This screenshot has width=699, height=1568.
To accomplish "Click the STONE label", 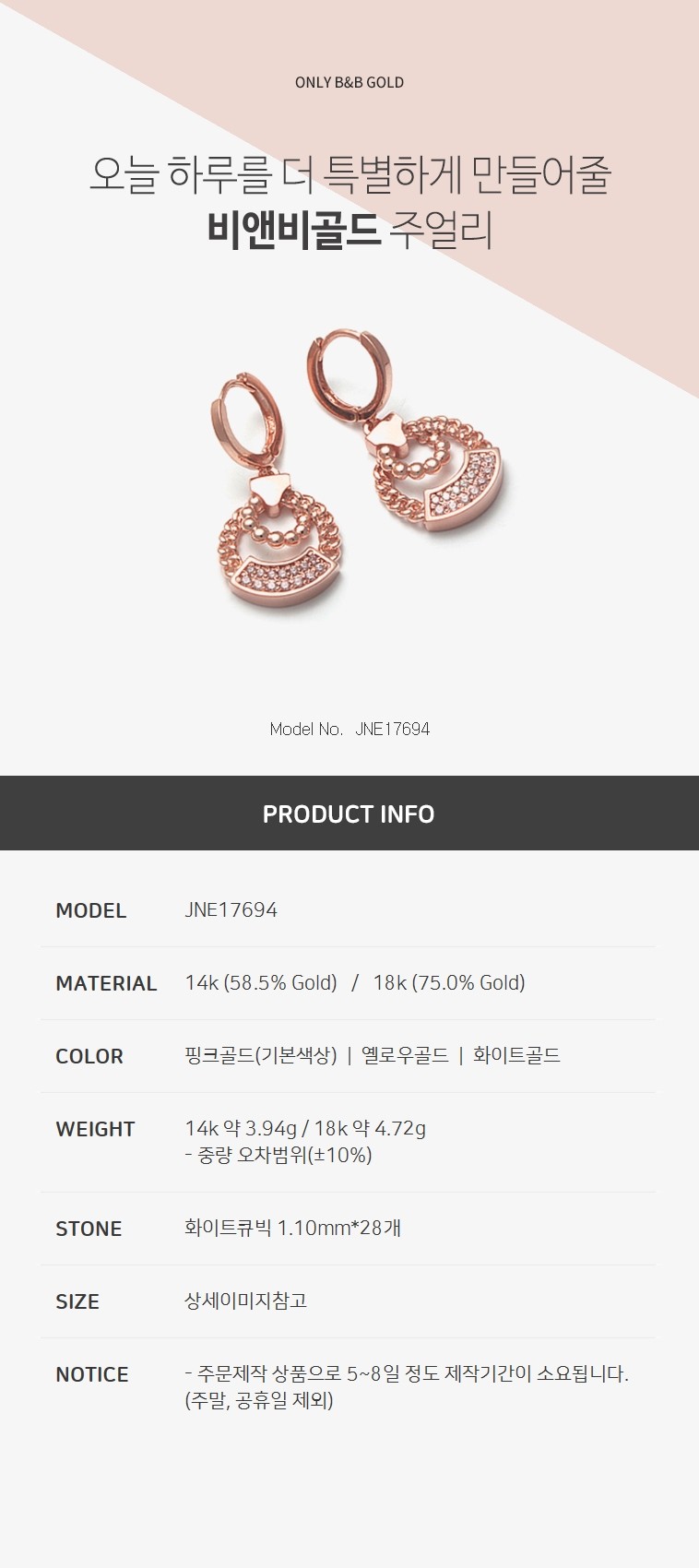I will click(x=89, y=1229).
